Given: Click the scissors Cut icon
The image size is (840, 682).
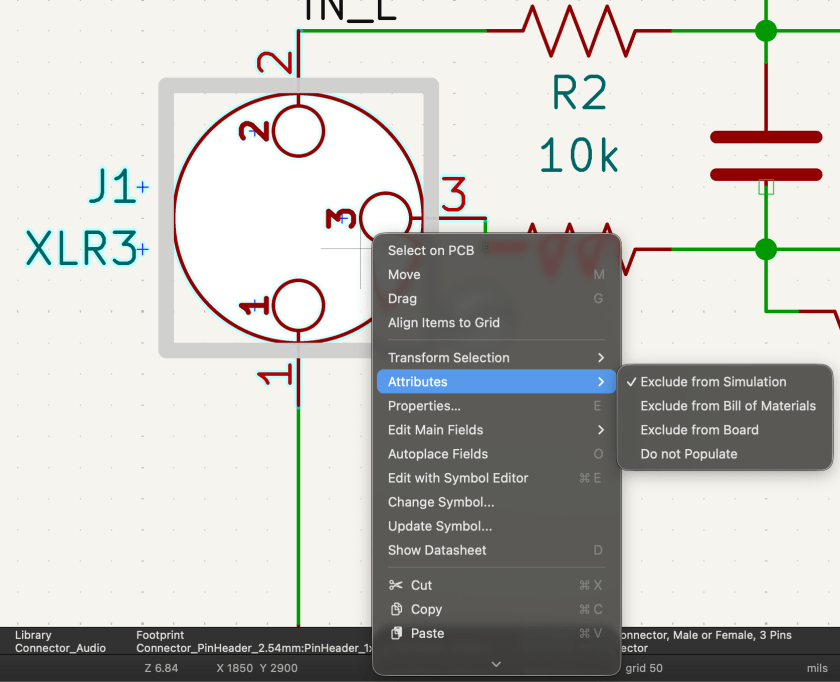Looking at the screenshot, I should point(396,585).
